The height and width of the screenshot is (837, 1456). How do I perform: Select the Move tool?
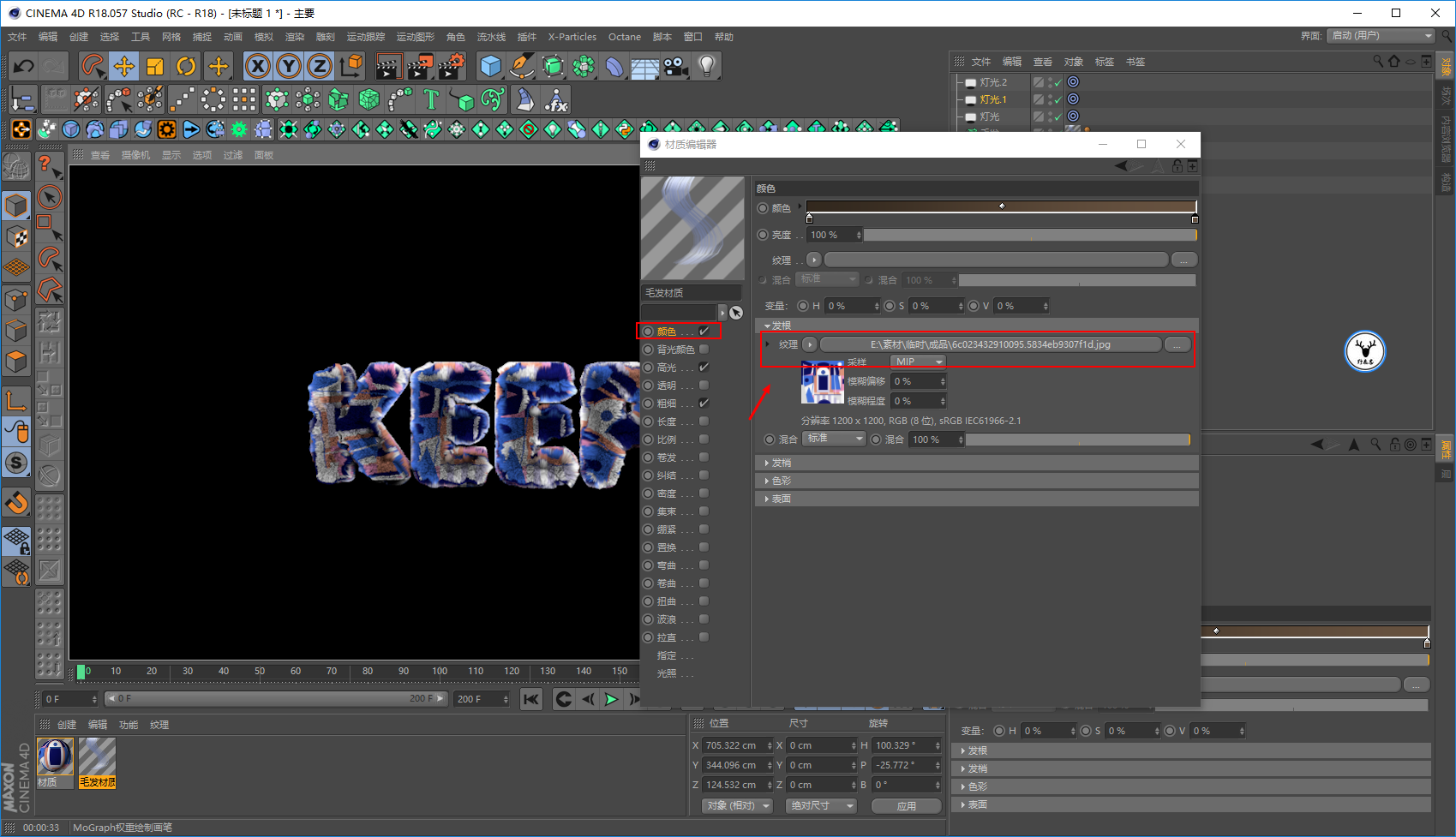click(x=124, y=66)
